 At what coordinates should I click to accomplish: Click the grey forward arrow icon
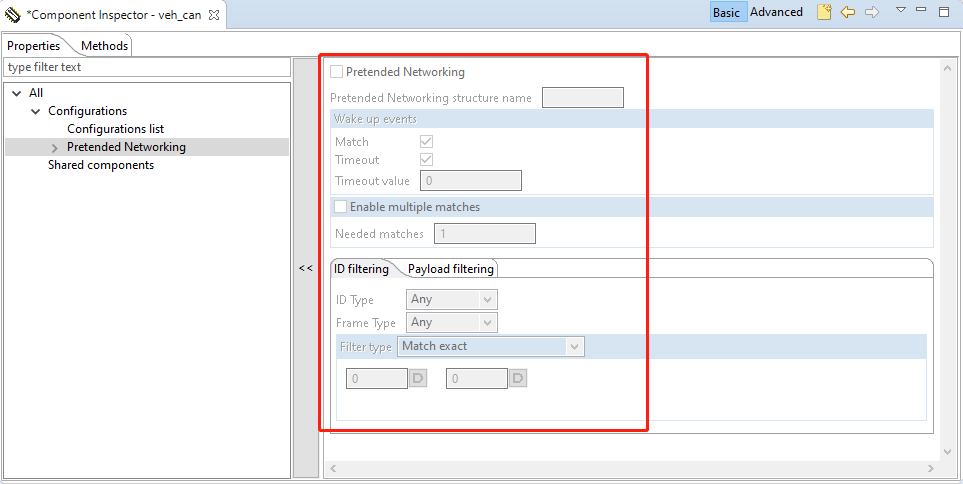(x=871, y=12)
